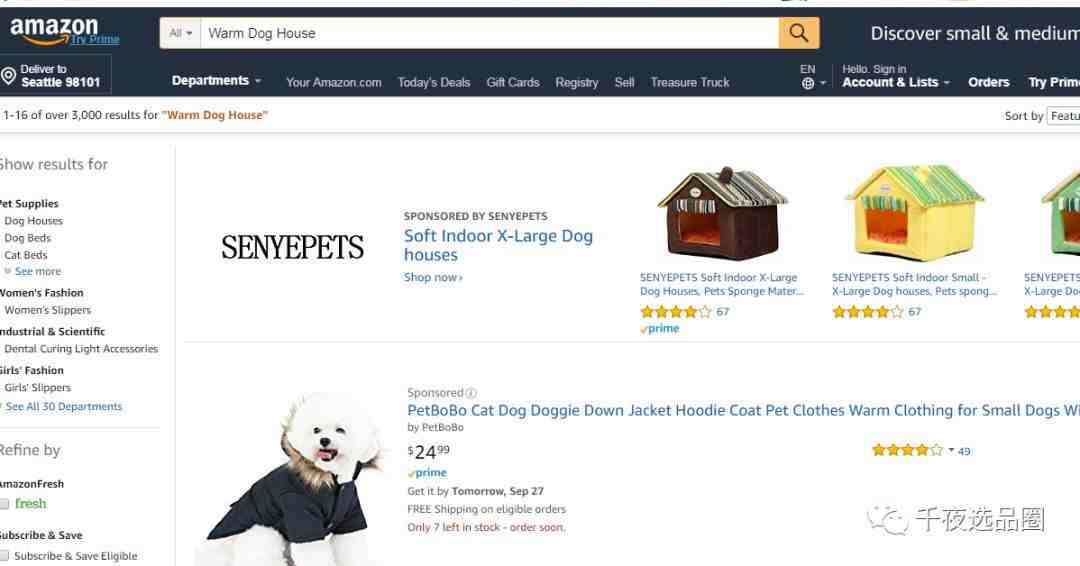
Task: Click the EN language globe icon
Action: [808, 83]
